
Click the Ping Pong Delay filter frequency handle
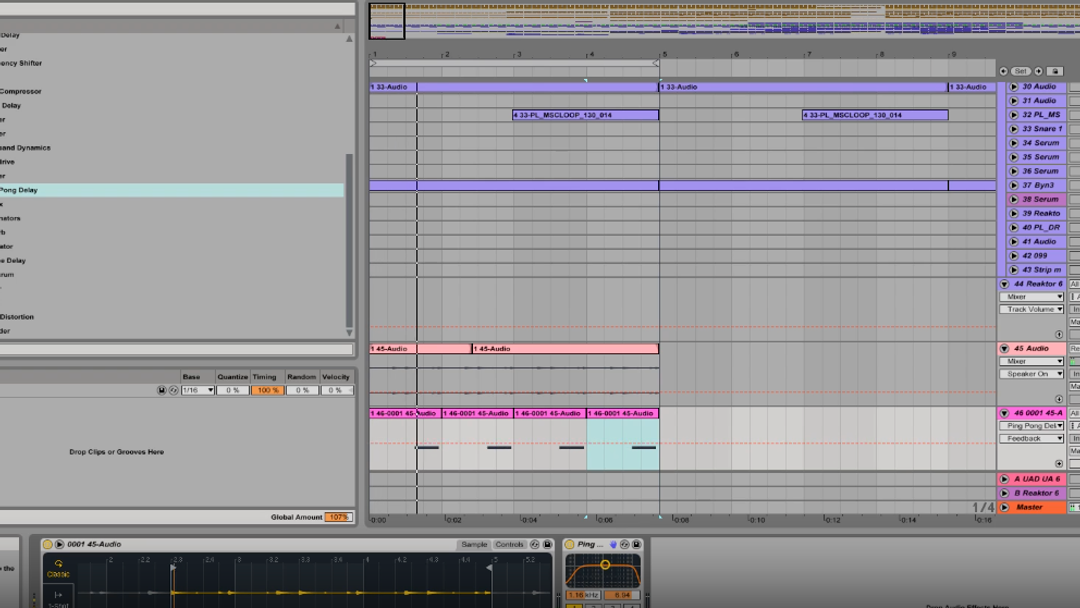click(605, 565)
